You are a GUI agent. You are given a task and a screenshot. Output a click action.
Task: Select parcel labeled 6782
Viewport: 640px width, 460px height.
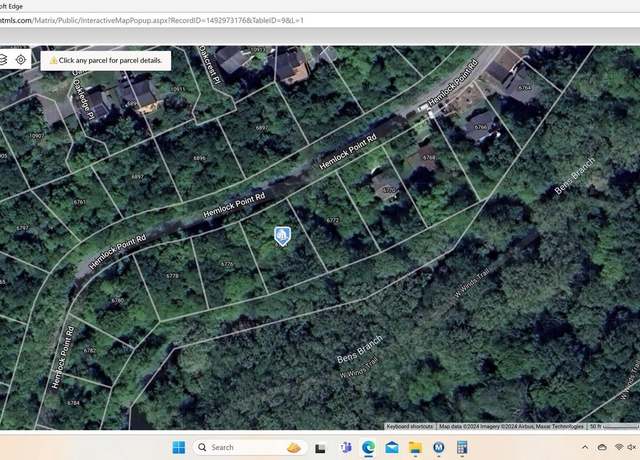tap(89, 350)
